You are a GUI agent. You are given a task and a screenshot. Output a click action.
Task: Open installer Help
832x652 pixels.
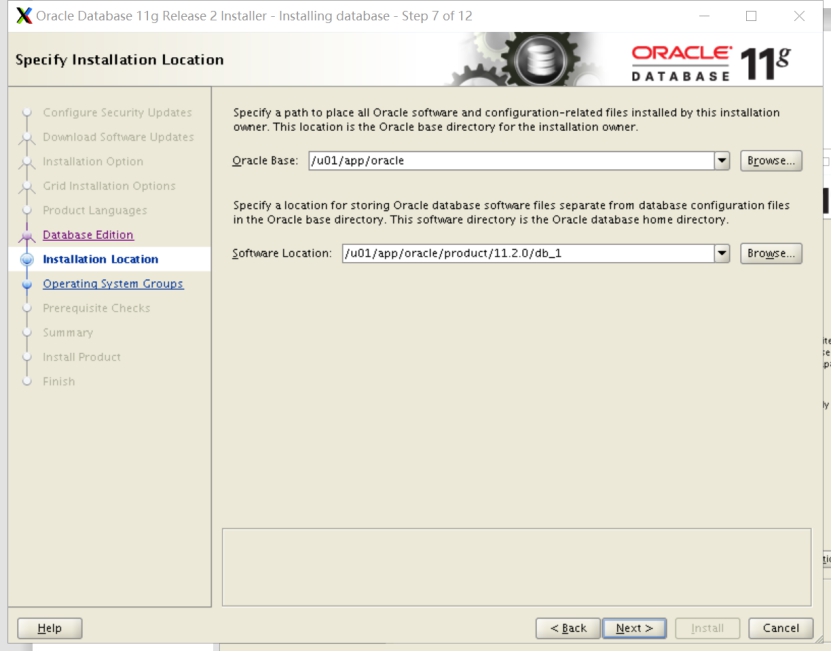coord(49,628)
